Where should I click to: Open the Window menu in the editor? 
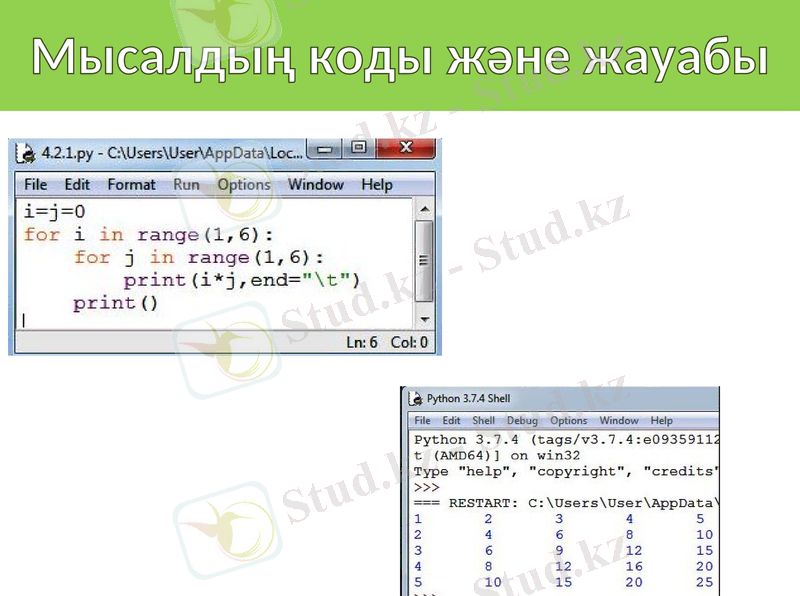coord(315,185)
